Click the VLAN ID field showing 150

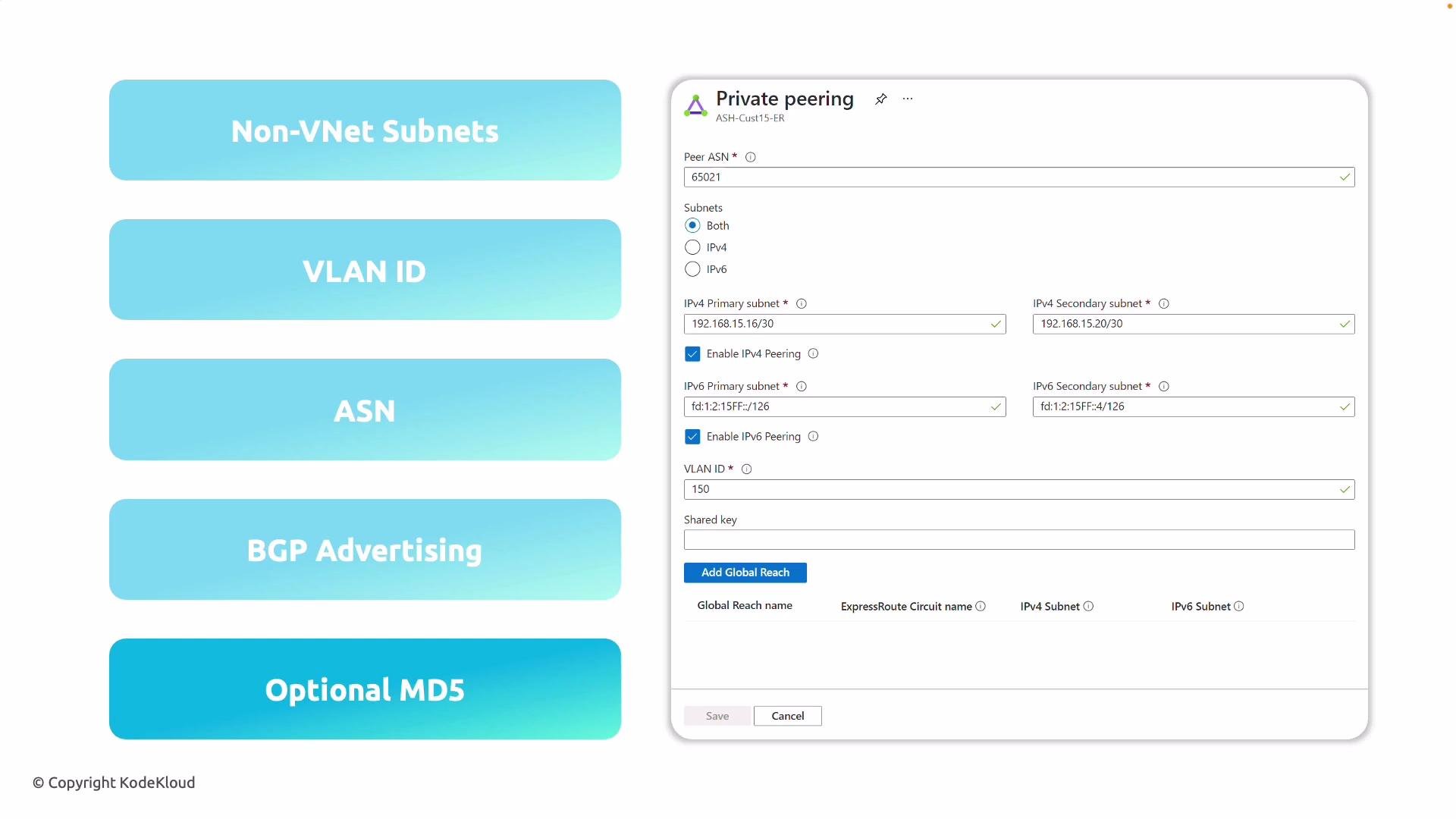[1019, 489]
